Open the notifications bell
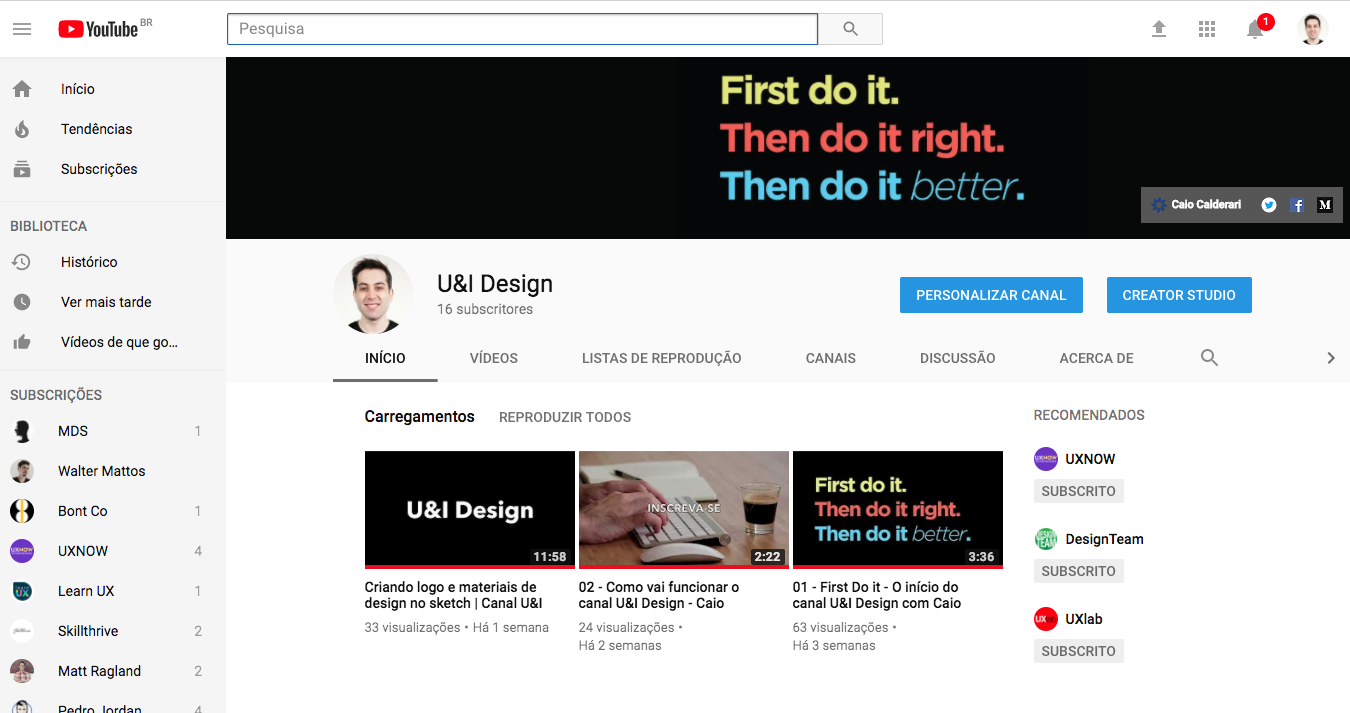 [x=1256, y=29]
